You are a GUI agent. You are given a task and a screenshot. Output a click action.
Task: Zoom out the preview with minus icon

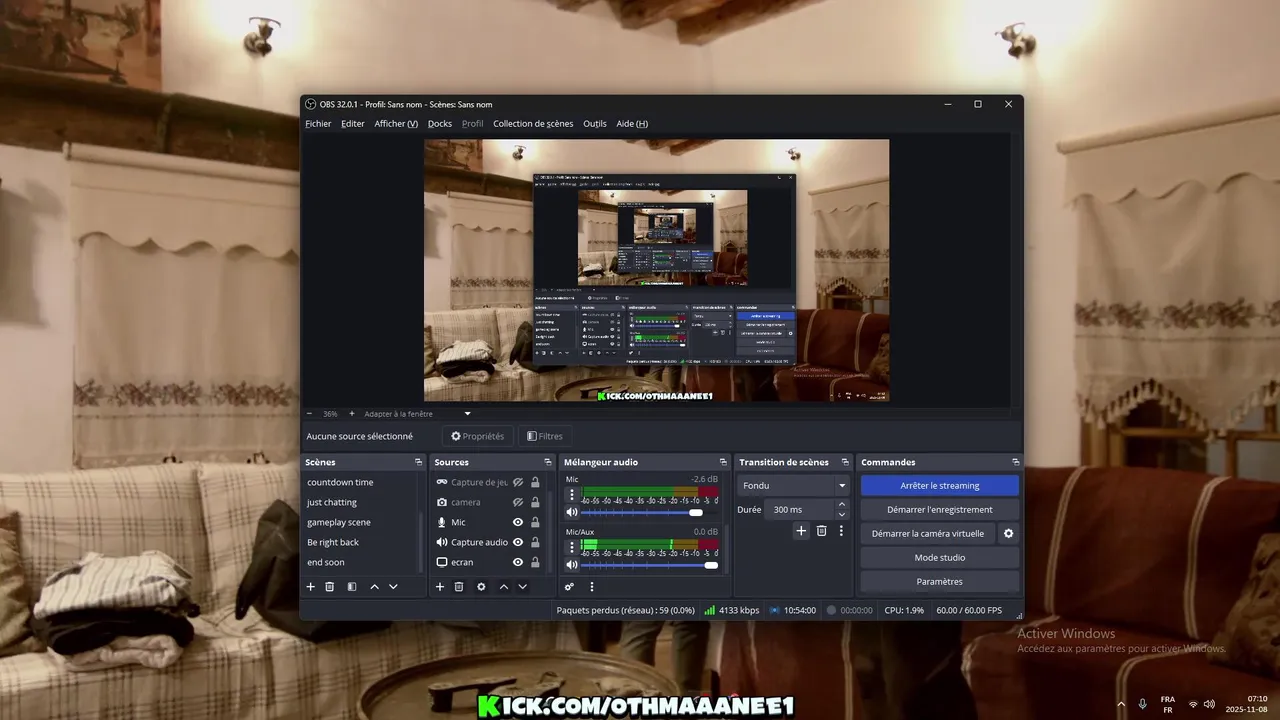coord(309,413)
